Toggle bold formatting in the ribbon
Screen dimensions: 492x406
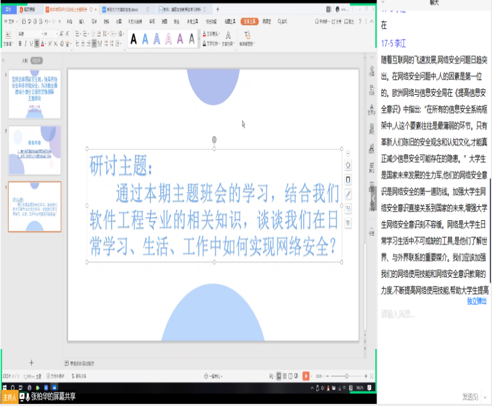pos(20,44)
